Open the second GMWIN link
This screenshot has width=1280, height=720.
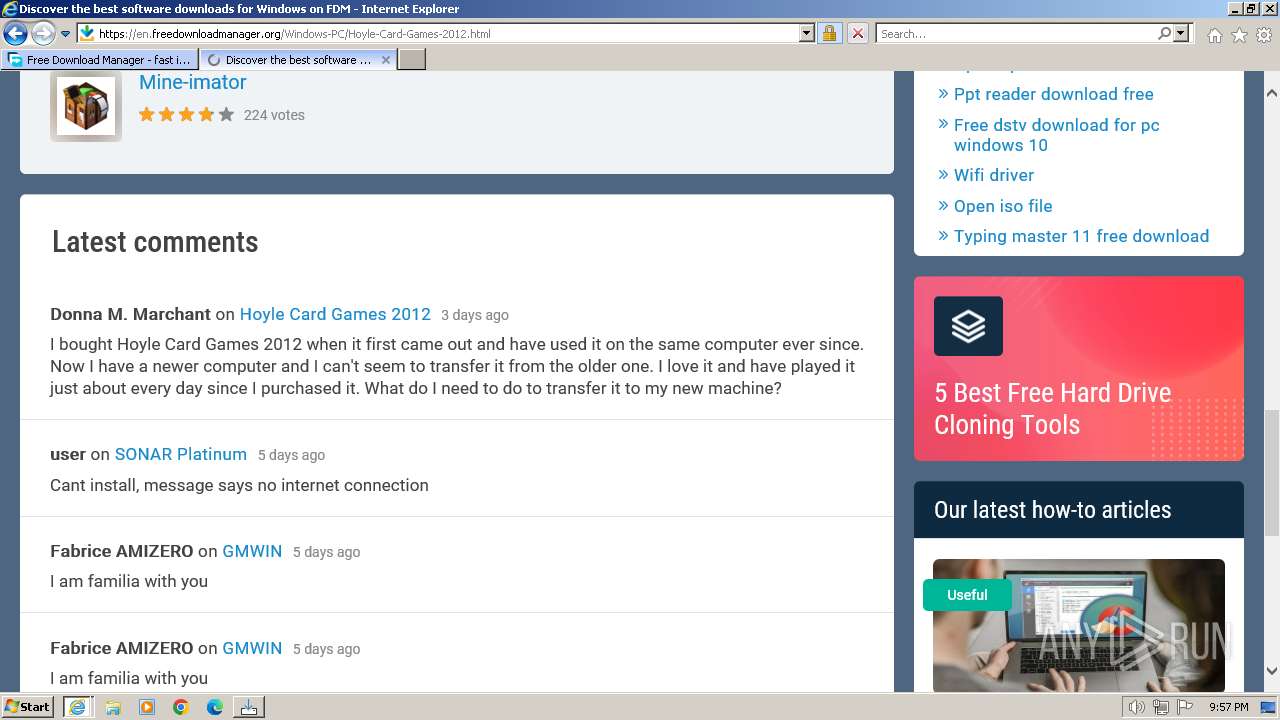[252, 648]
